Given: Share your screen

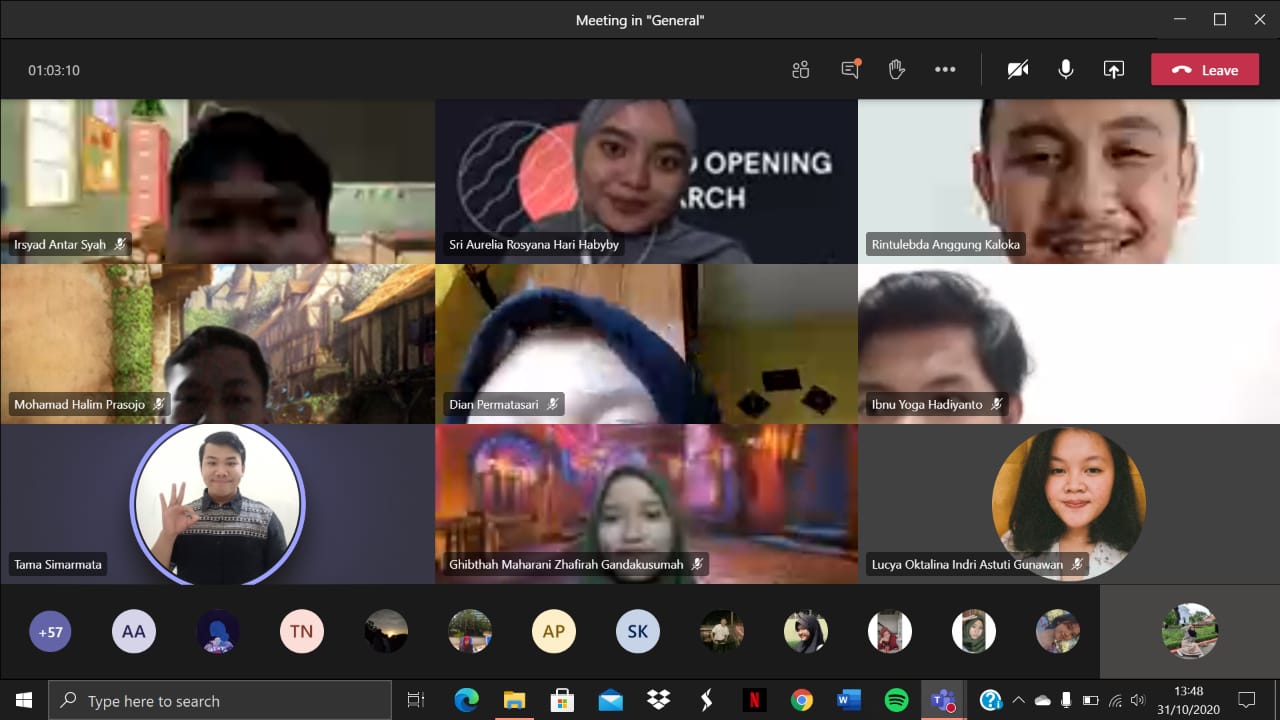Looking at the screenshot, I should 1113,69.
